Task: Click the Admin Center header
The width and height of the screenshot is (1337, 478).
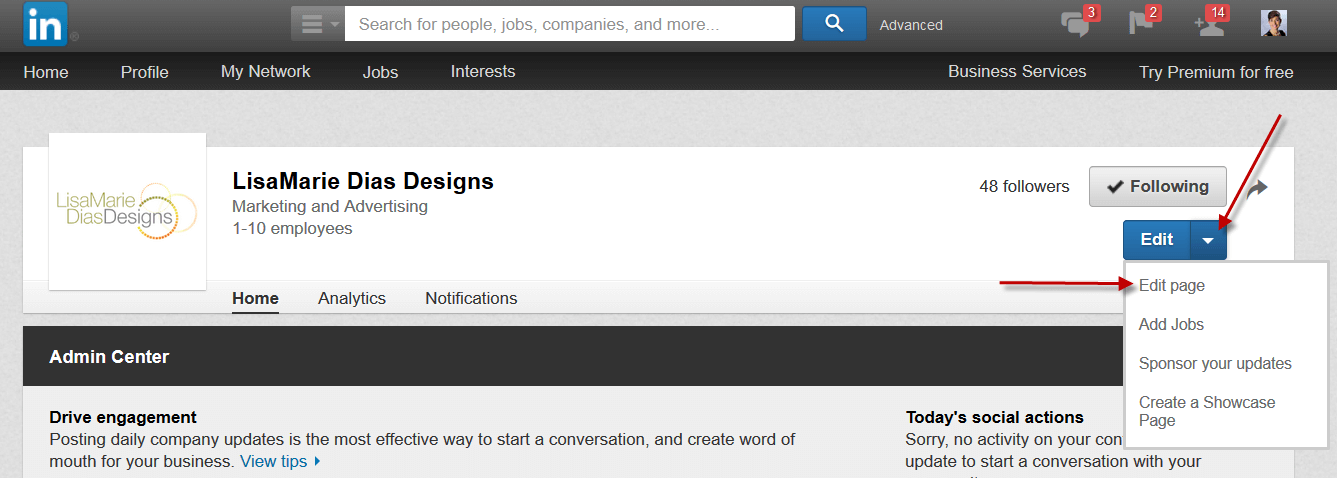Action: 109,357
